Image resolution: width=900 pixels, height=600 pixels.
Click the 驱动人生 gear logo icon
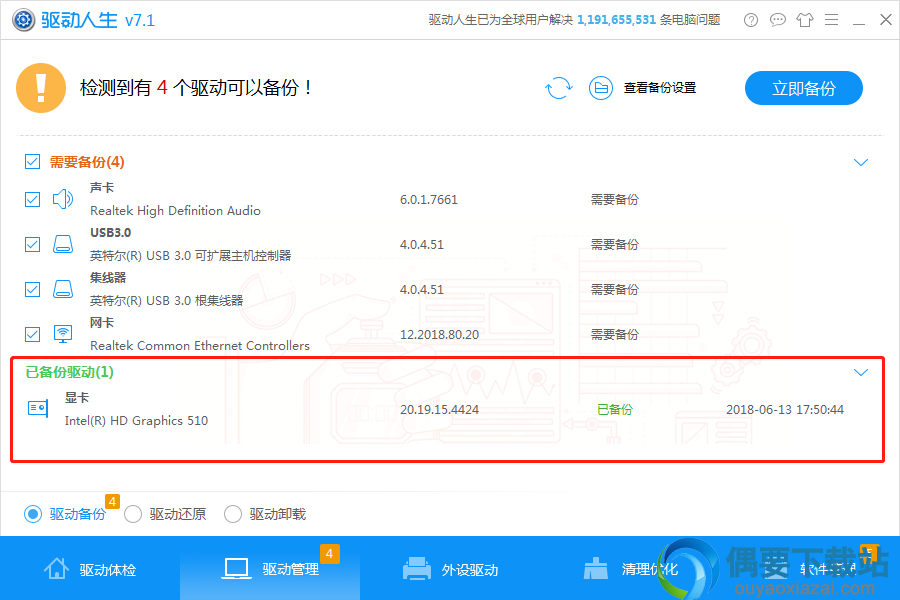(24, 20)
